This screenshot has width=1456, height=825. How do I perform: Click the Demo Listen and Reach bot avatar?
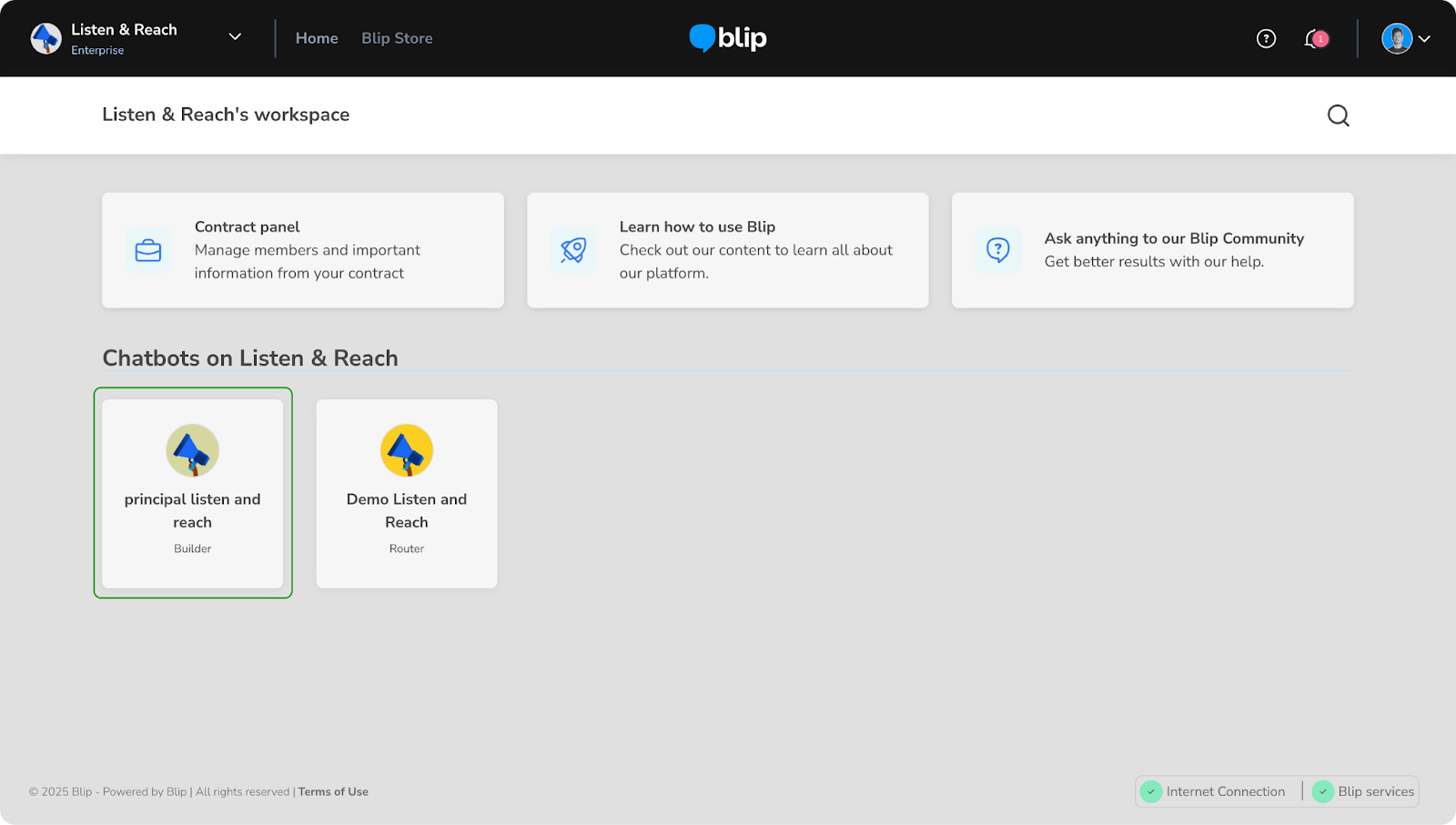pos(407,450)
